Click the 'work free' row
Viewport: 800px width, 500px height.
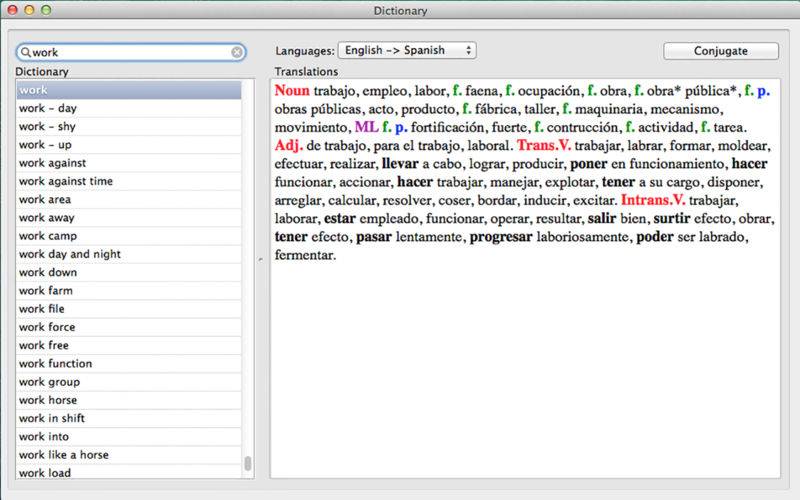click(x=129, y=345)
